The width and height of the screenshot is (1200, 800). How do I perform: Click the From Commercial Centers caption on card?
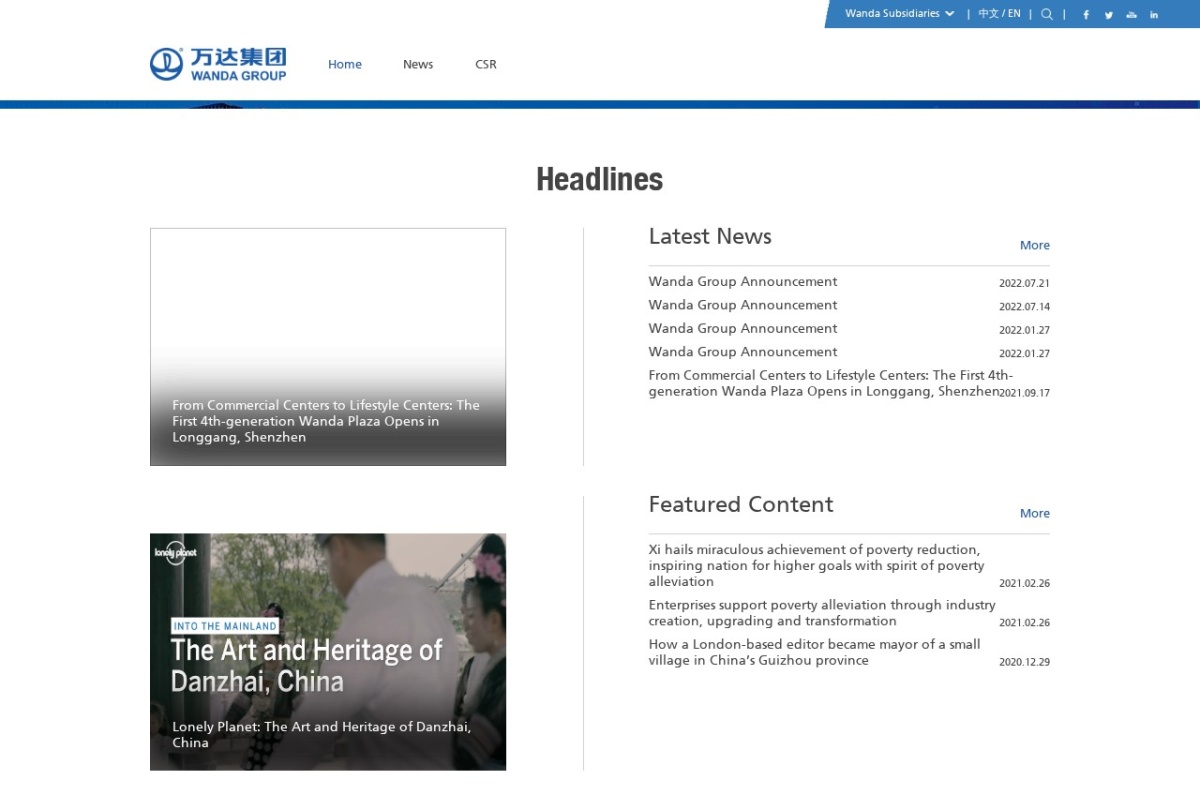326,421
